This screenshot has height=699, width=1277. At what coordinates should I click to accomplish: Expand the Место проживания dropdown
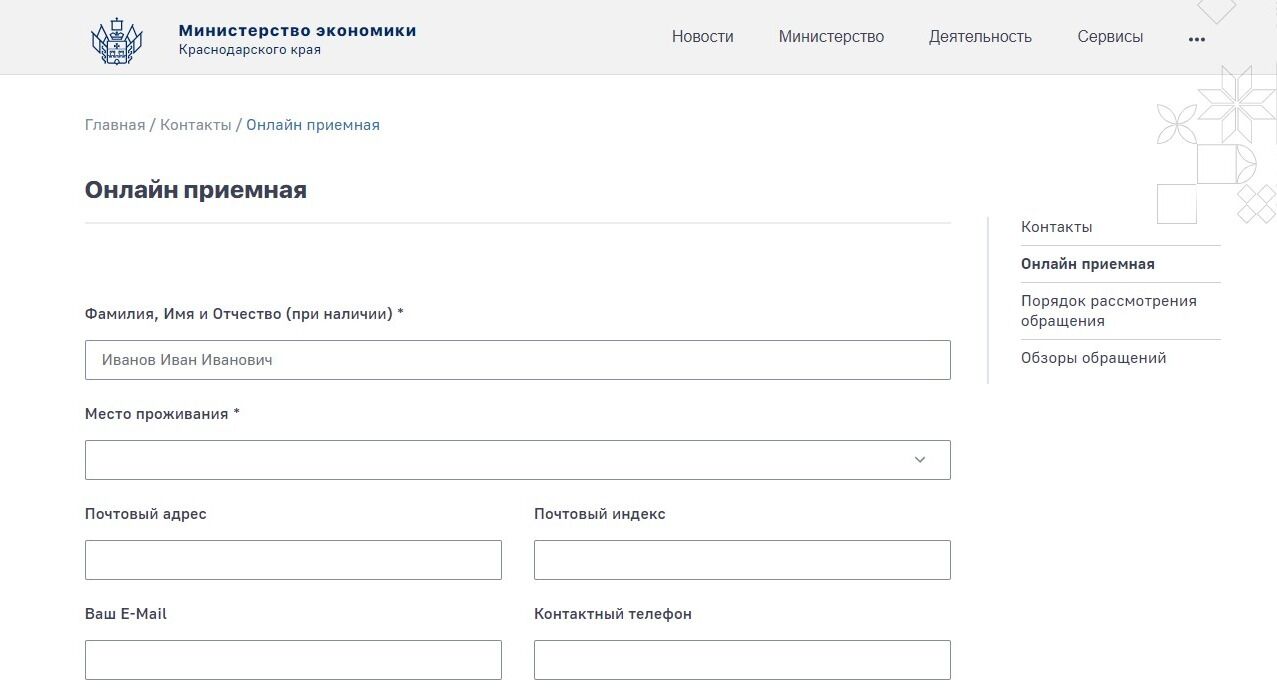coord(518,460)
